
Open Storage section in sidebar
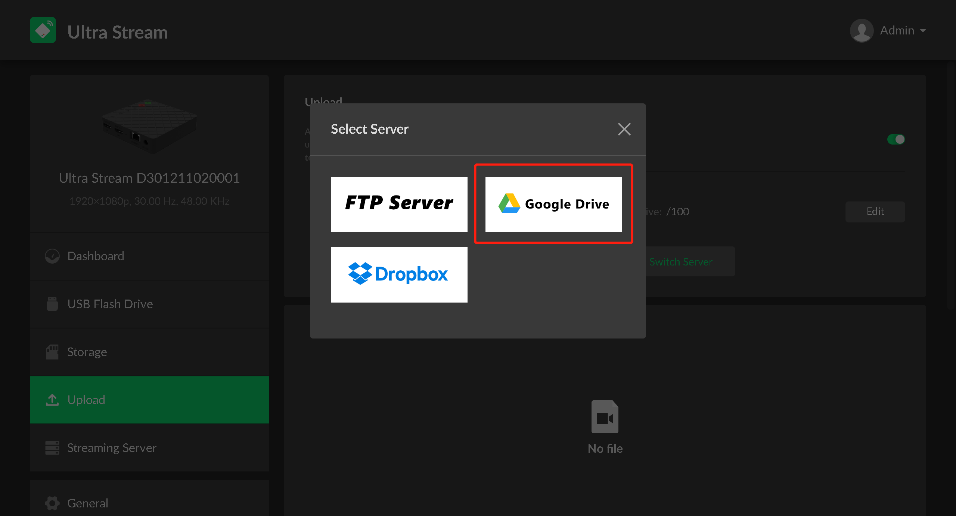pyautogui.click(x=149, y=352)
